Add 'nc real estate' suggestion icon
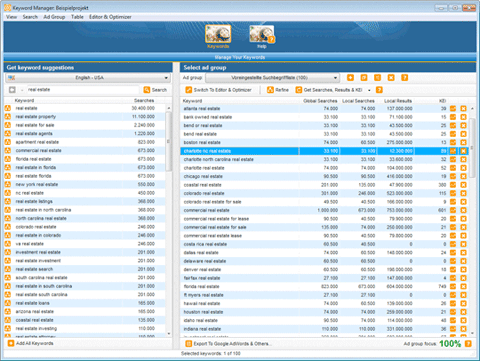480x361 pixels. pyautogui.click(x=8, y=193)
